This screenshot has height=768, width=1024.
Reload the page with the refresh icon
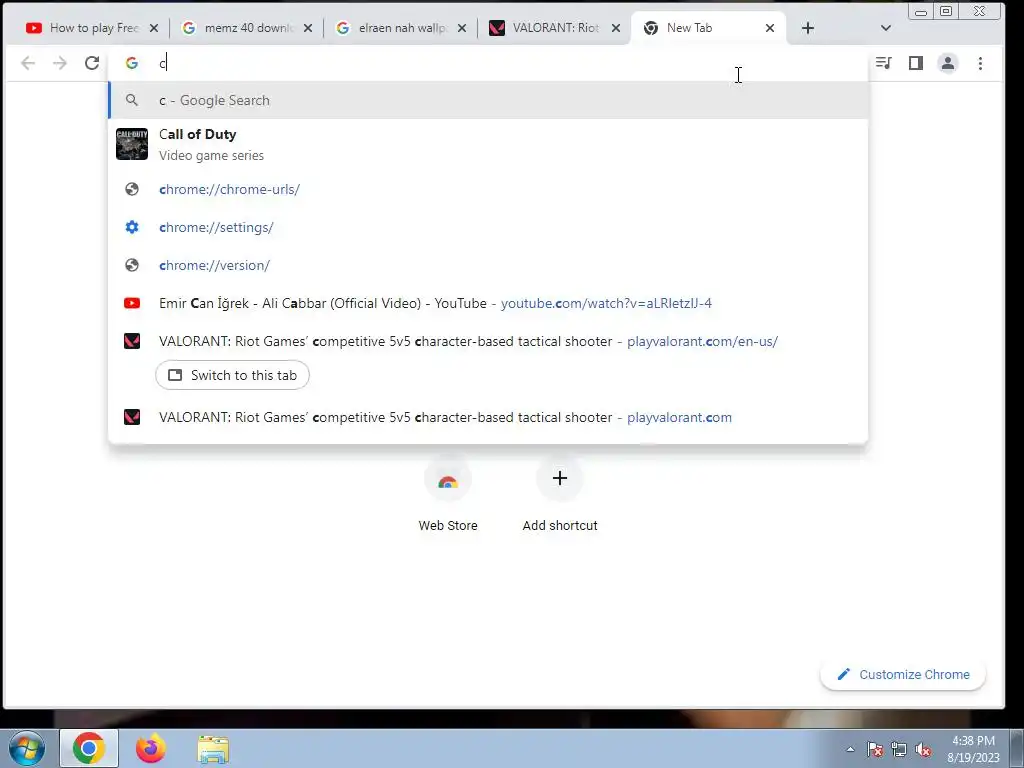(92, 63)
